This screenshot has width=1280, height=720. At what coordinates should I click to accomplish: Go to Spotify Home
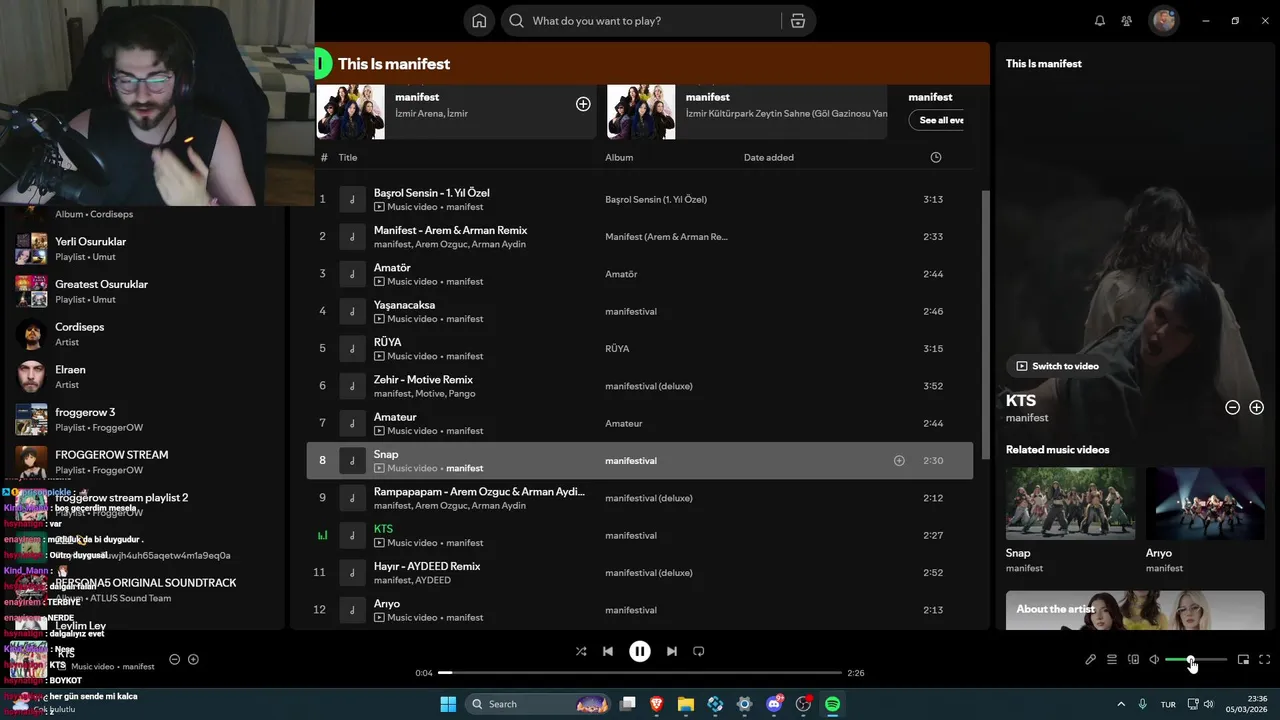(479, 21)
